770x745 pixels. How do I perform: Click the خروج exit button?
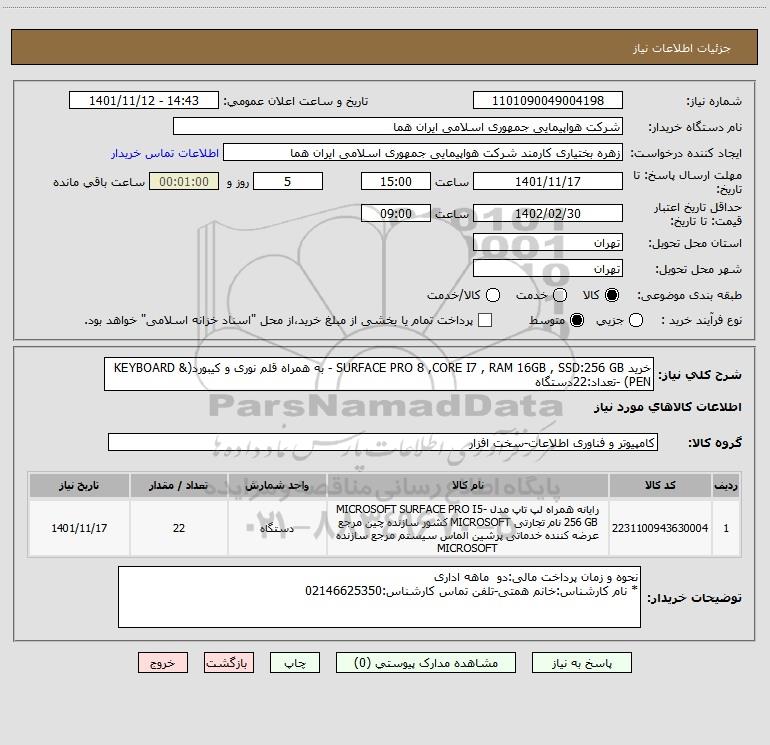pos(163,663)
